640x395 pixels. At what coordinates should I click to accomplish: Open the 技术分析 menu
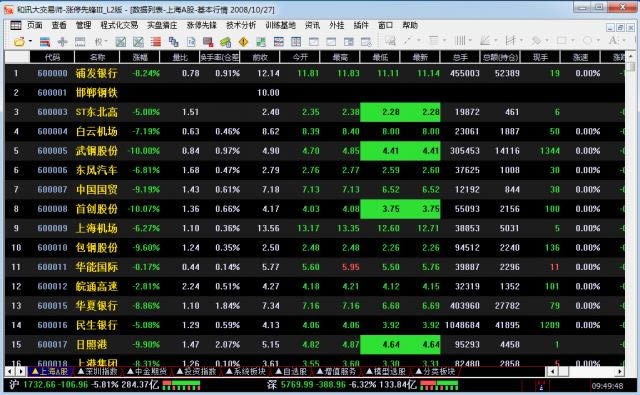(241, 25)
